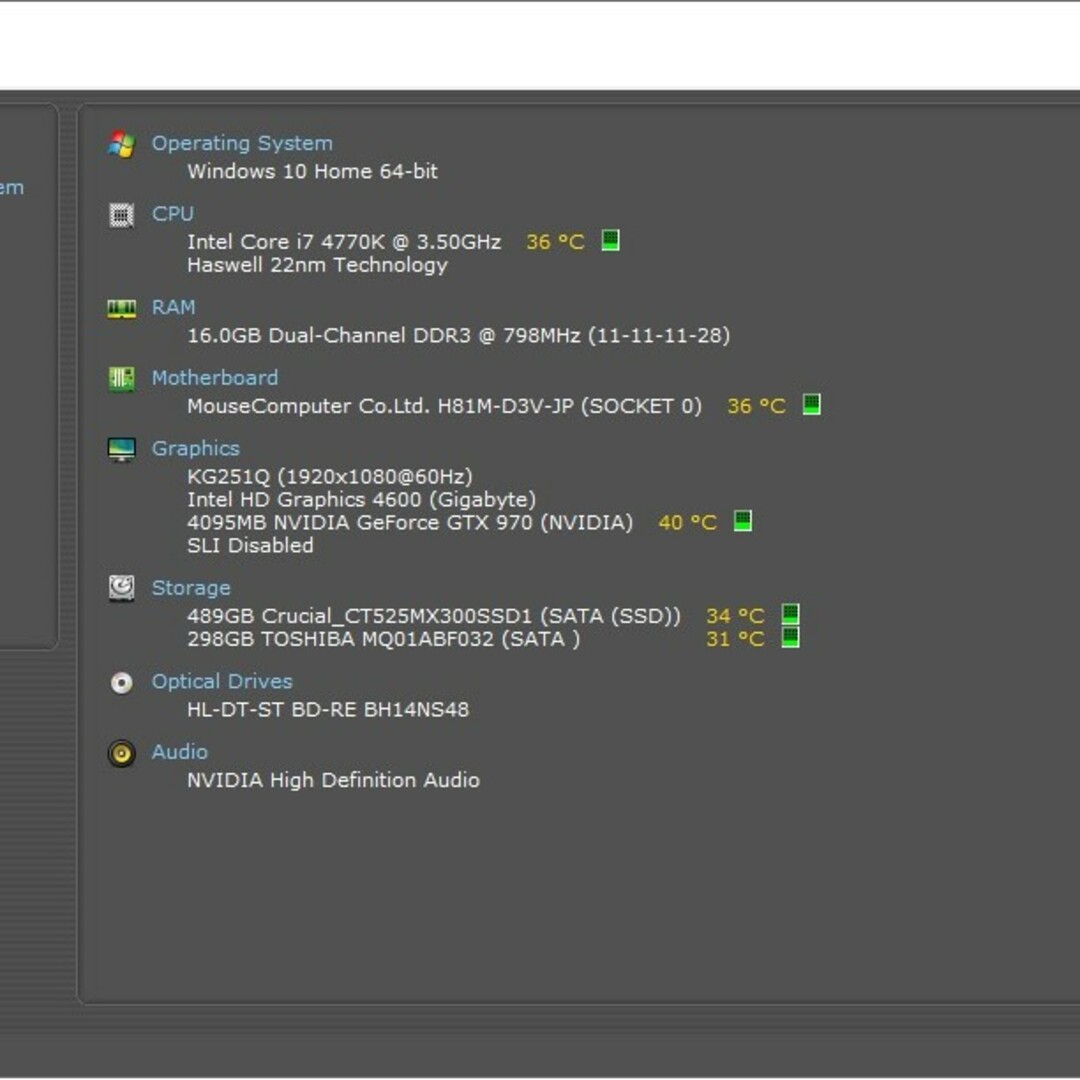
Task: Click the green temperature indicator beside Crucial SSD 34 °C
Action: point(791,613)
